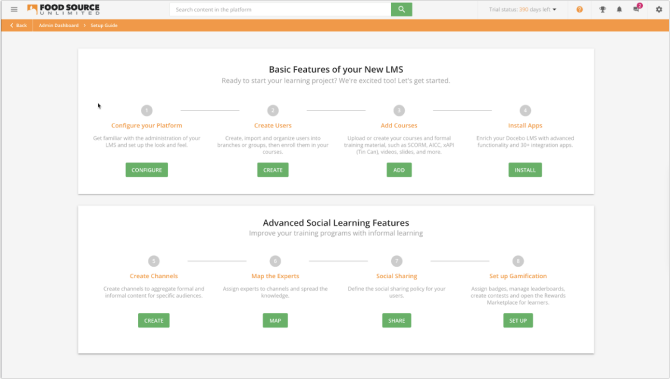Click the INSTALL apps button
The height and width of the screenshot is (379, 670).
[525, 170]
